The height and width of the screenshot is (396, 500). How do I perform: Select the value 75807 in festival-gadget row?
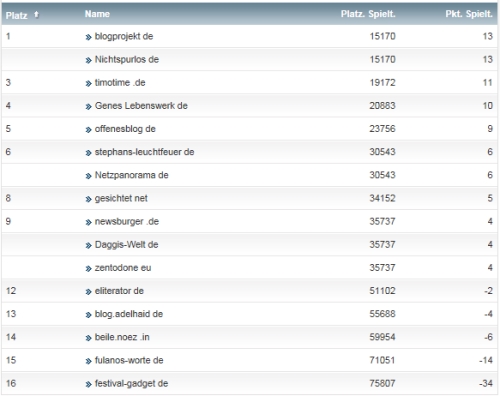click(x=382, y=383)
